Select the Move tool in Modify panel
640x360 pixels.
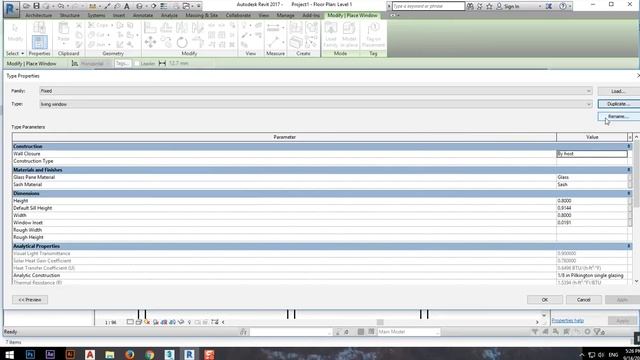coord(150,42)
